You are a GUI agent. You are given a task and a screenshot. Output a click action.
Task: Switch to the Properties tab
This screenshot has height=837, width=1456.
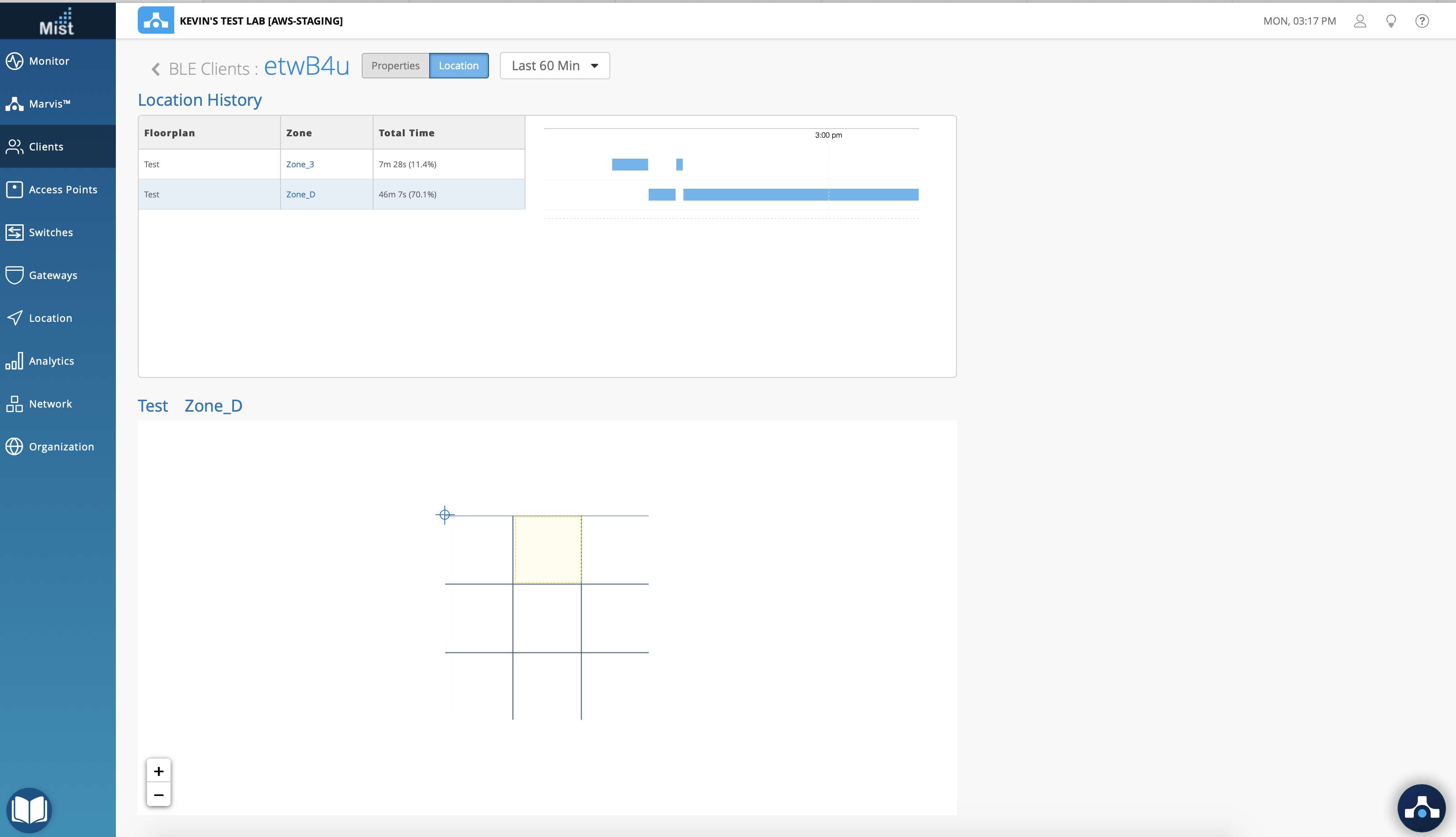point(395,66)
